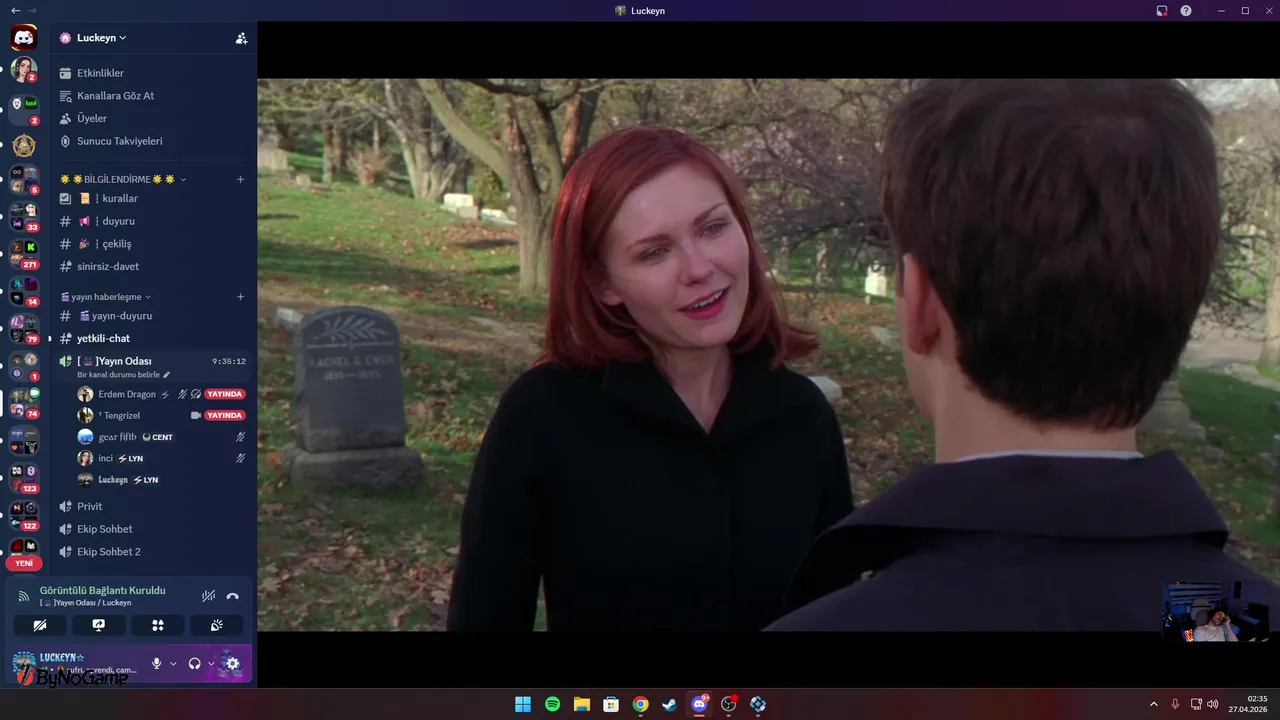
Task: Open user settings gear icon
Action: pyautogui.click(x=233, y=663)
